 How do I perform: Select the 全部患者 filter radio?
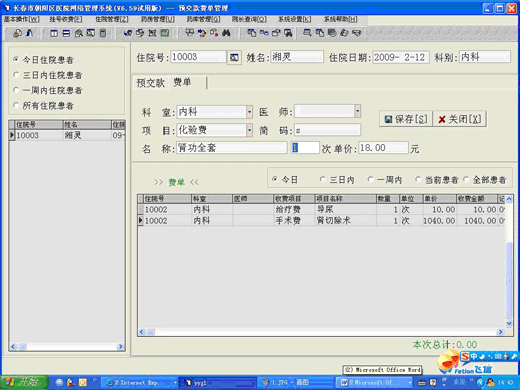466,179
